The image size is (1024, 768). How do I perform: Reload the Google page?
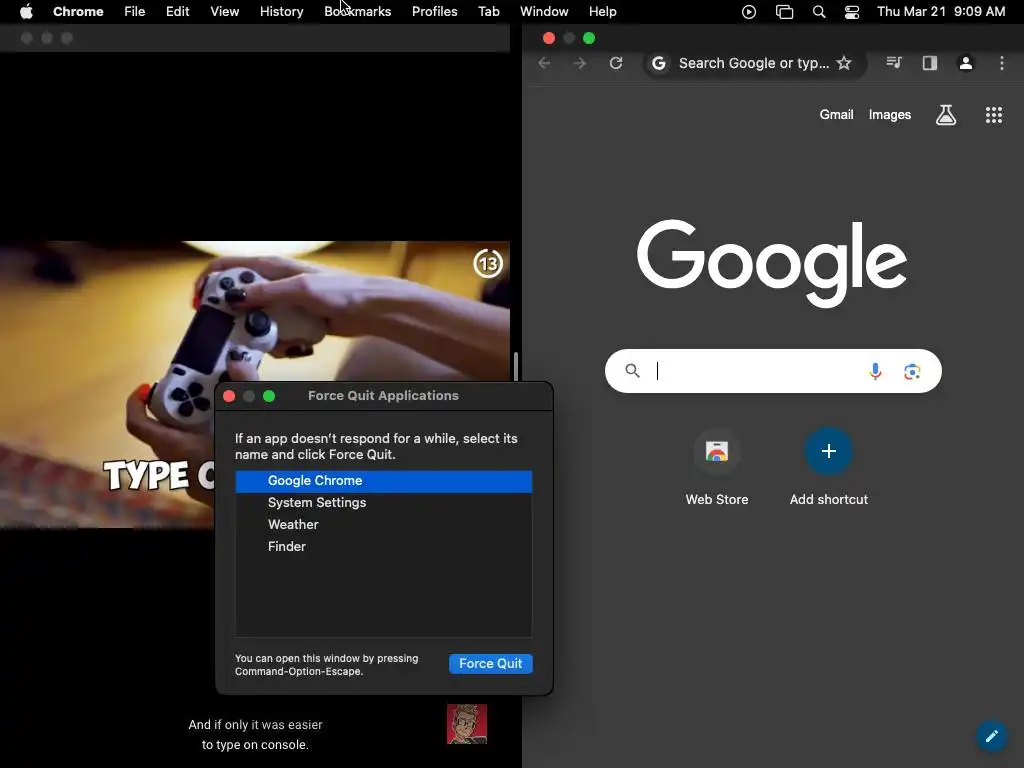point(616,63)
